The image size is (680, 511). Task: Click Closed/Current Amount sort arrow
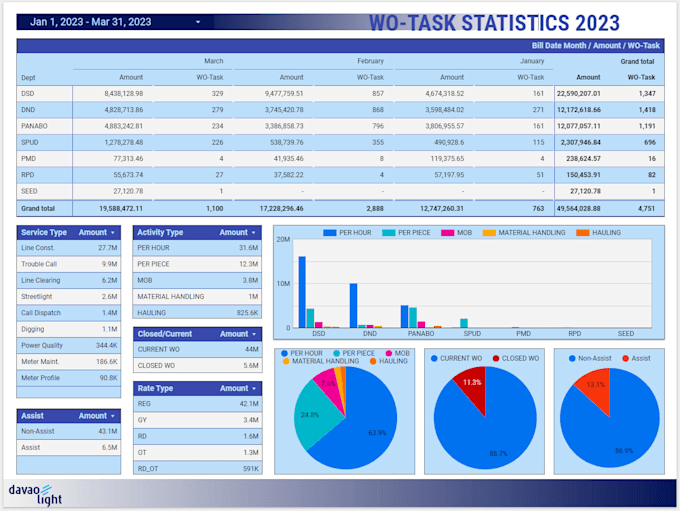click(x=253, y=333)
